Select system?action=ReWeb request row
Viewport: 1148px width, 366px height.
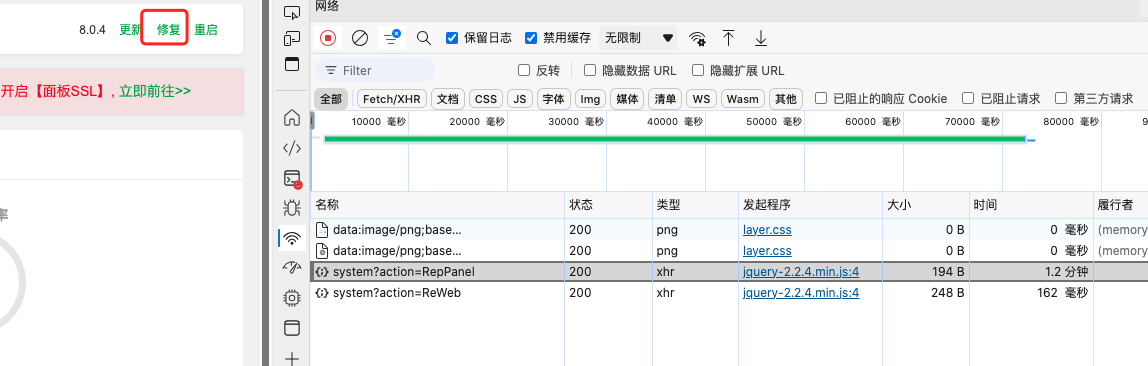pyautogui.click(x=729, y=294)
